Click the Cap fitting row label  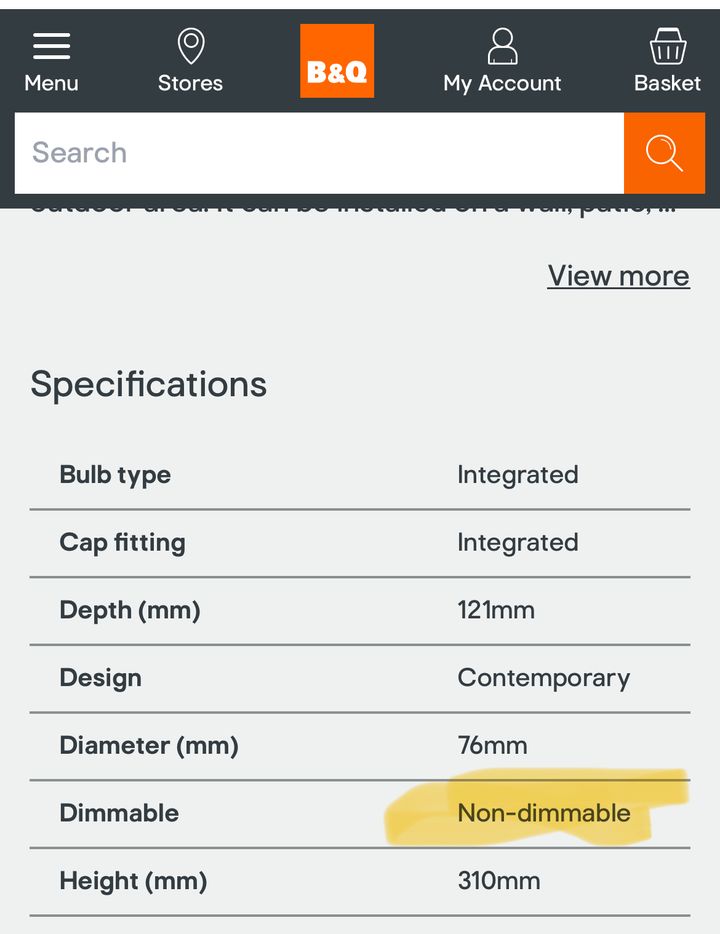[x=122, y=543]
